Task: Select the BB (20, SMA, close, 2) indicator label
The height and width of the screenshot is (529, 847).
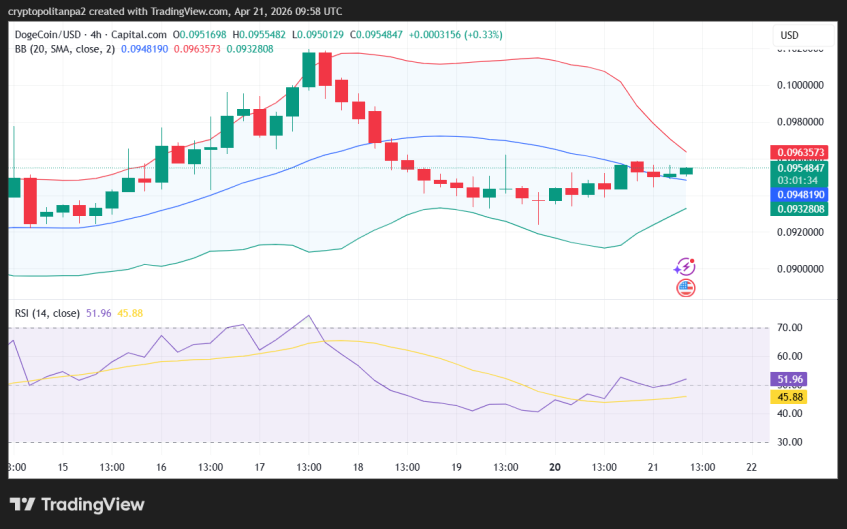Action: coord(62,48)
